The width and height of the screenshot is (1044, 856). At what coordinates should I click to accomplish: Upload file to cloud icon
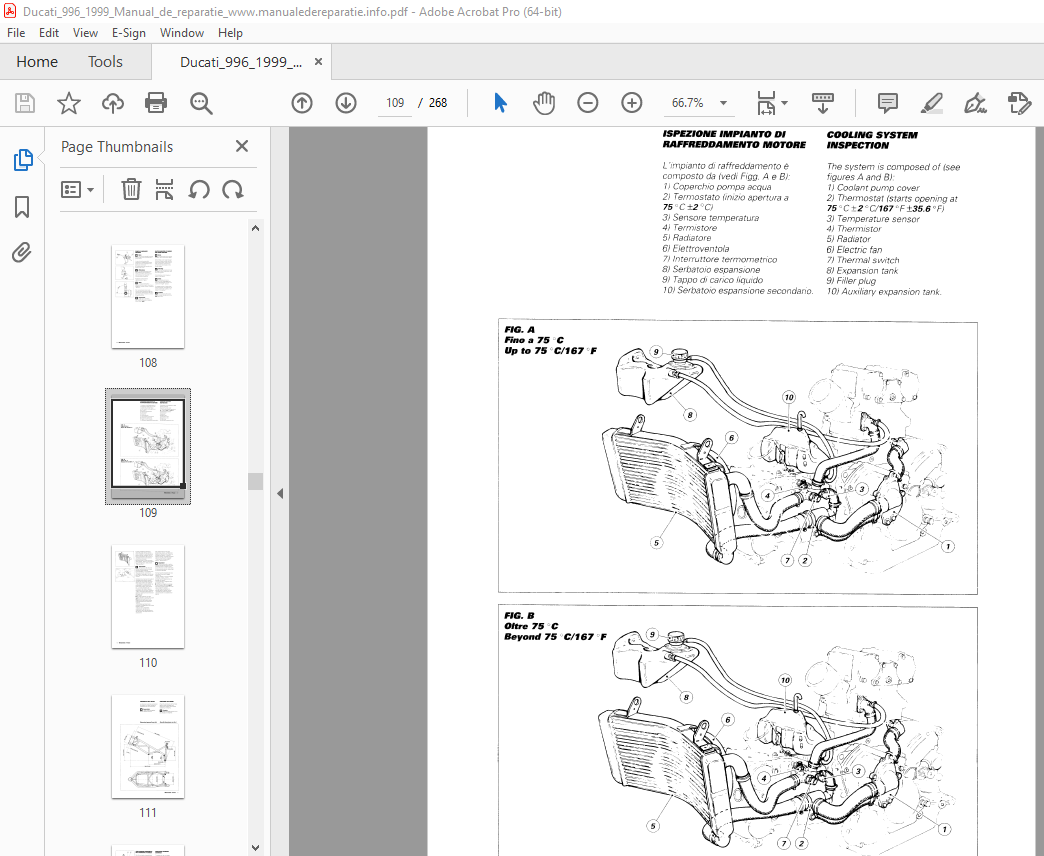coord(113,103)
